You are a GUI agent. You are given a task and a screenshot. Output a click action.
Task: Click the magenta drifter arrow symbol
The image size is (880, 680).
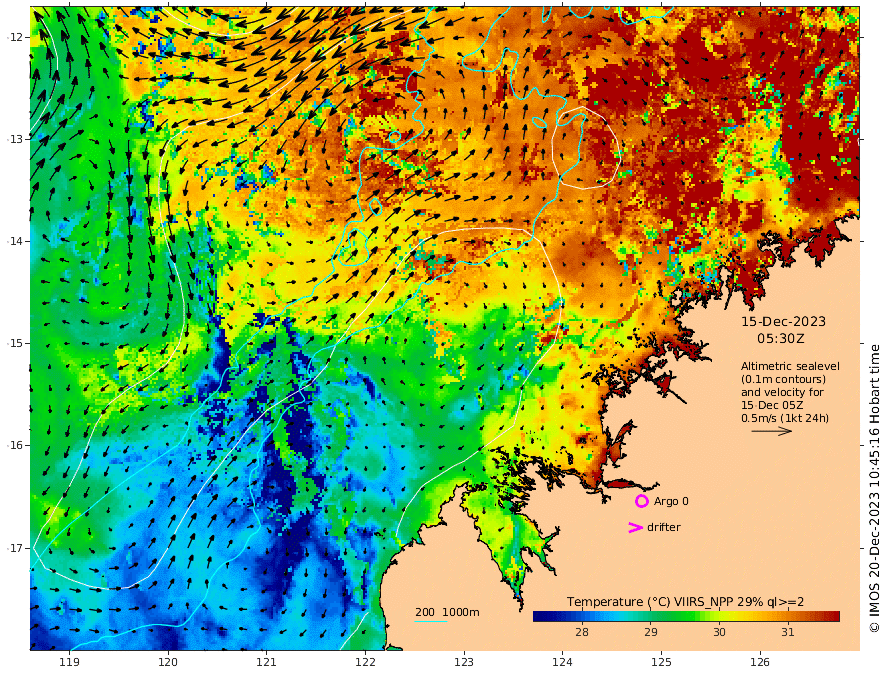click(x=635, y=527)
